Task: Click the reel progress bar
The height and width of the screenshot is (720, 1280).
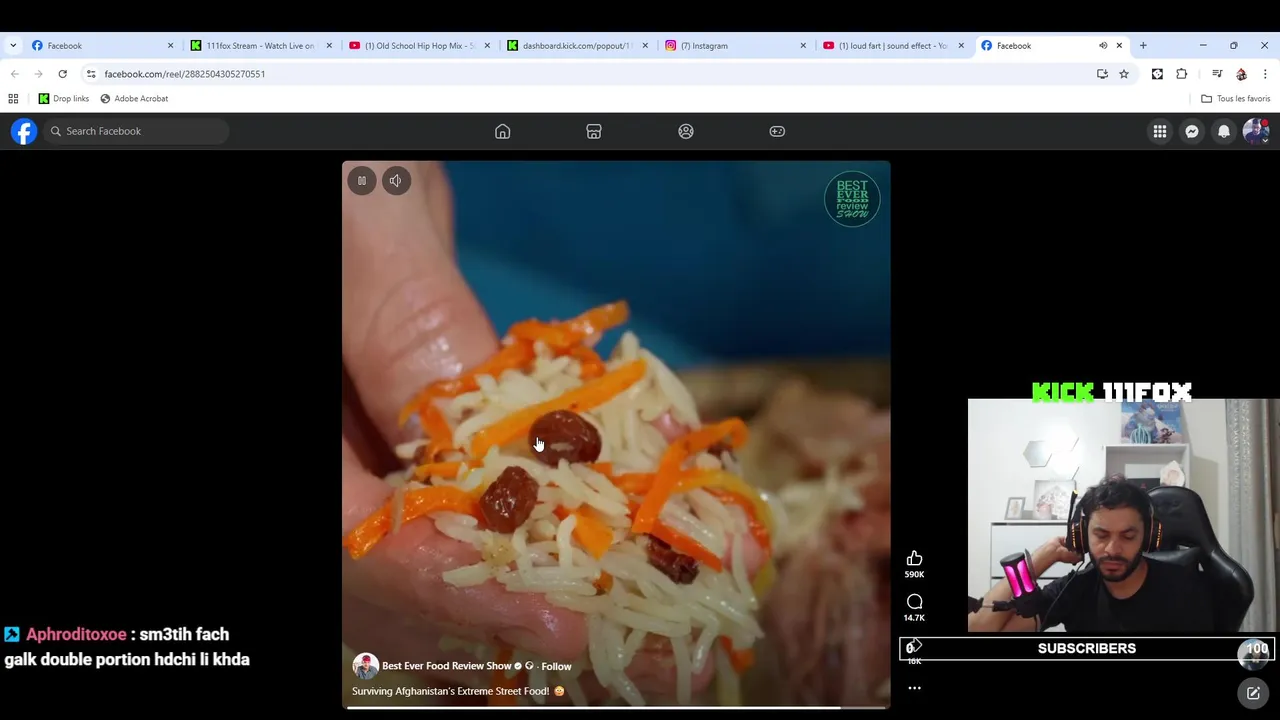Action: click(x=616, y=707)
